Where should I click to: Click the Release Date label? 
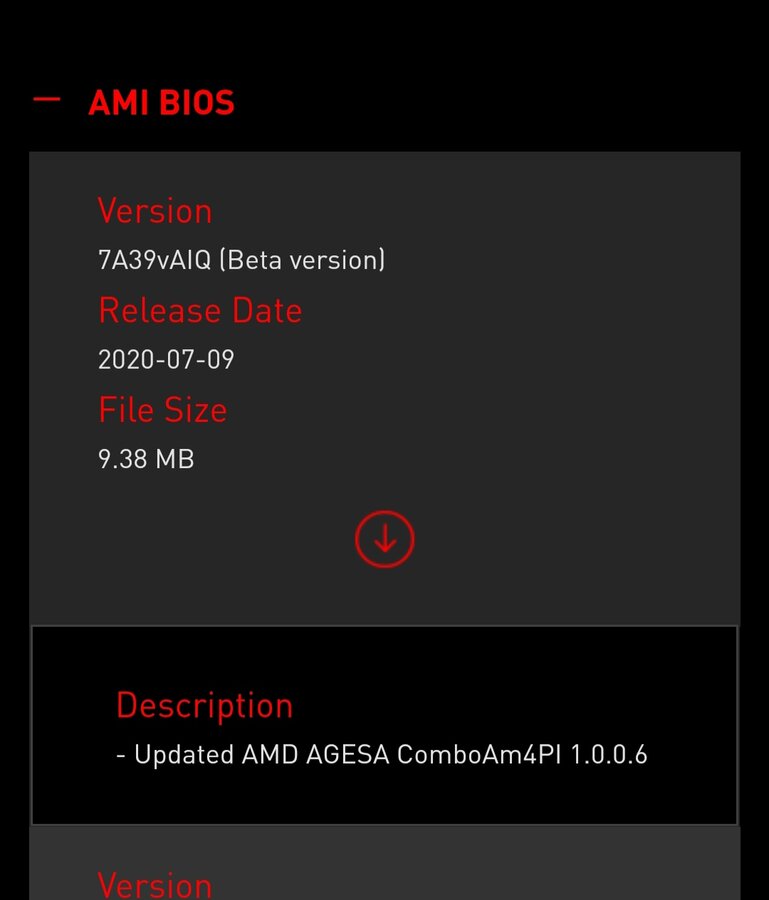pyautogui.click(x=200, y=310)
